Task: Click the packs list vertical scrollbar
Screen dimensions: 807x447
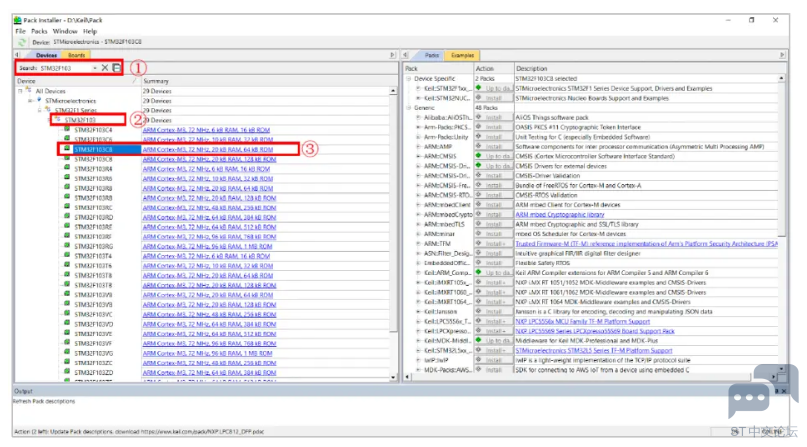Action: tap(781, 224)
